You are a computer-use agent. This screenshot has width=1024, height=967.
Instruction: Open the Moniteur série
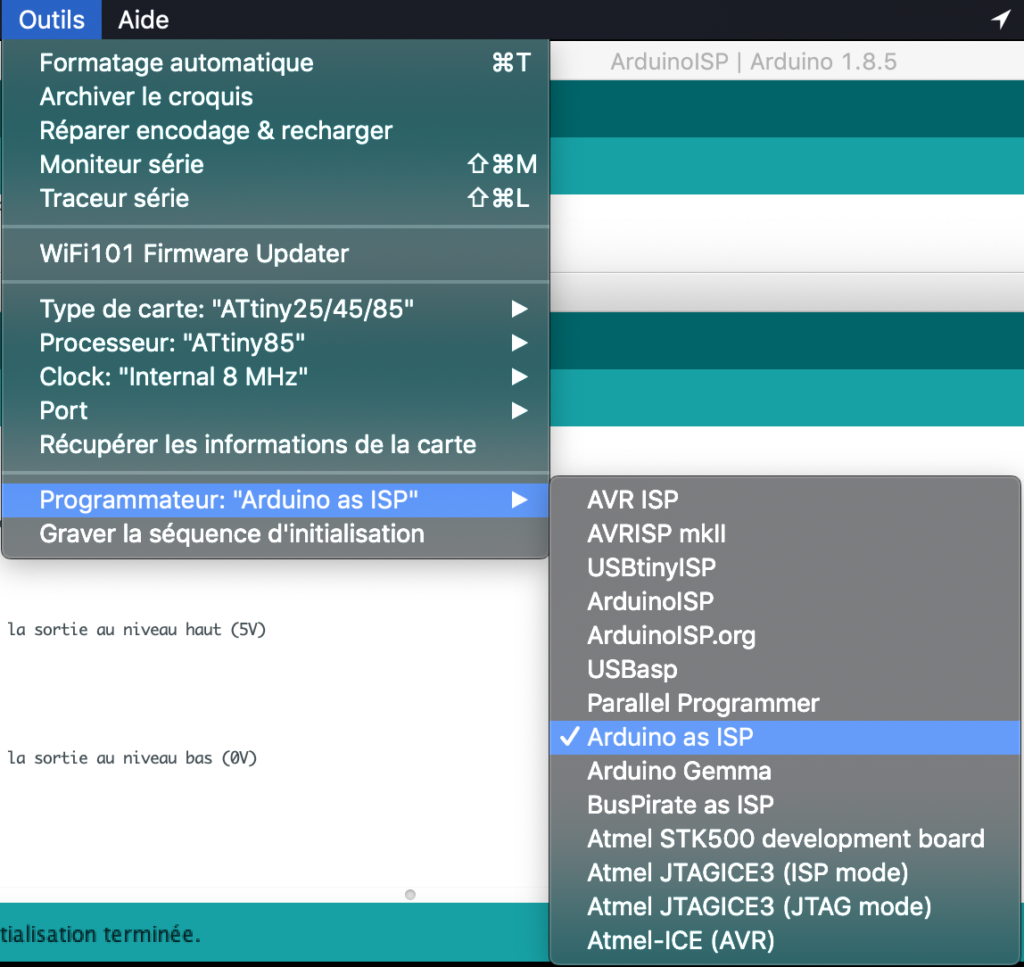121,164
